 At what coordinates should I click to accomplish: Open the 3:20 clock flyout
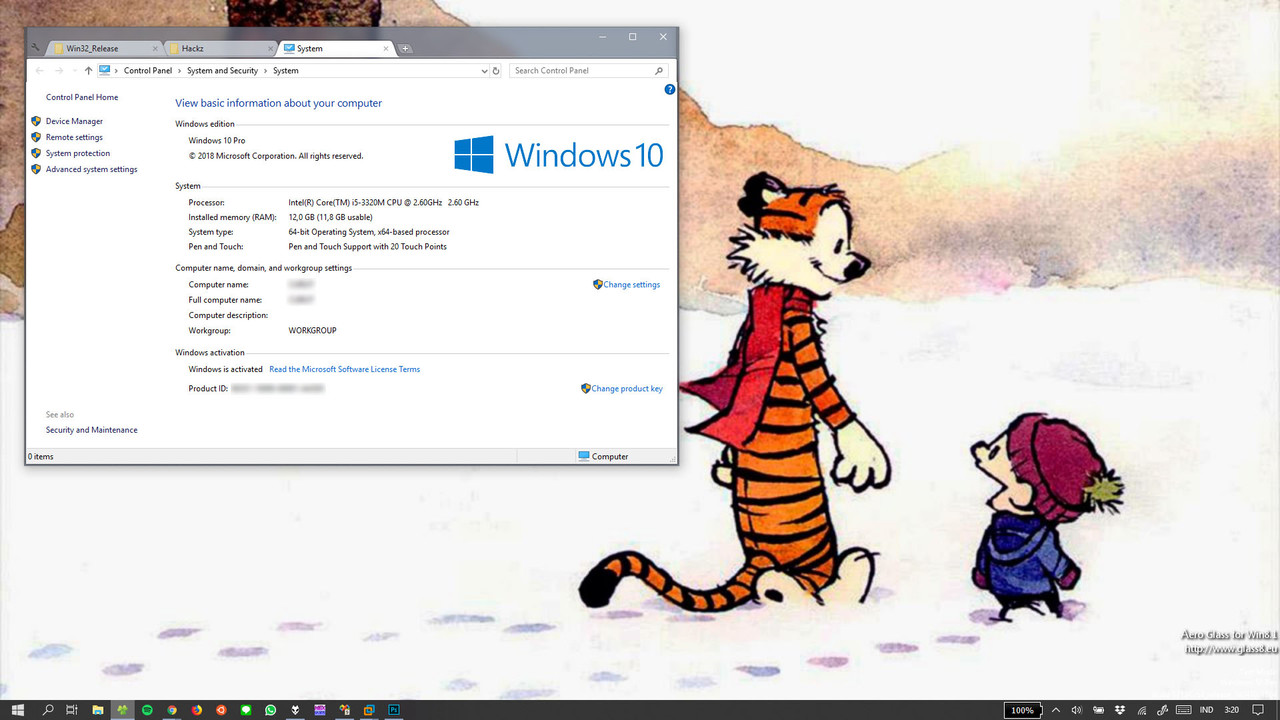(1232, 710)
